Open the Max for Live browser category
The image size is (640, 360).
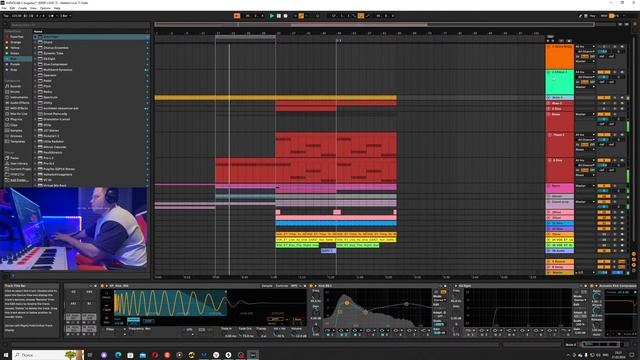tap(19, 114)
